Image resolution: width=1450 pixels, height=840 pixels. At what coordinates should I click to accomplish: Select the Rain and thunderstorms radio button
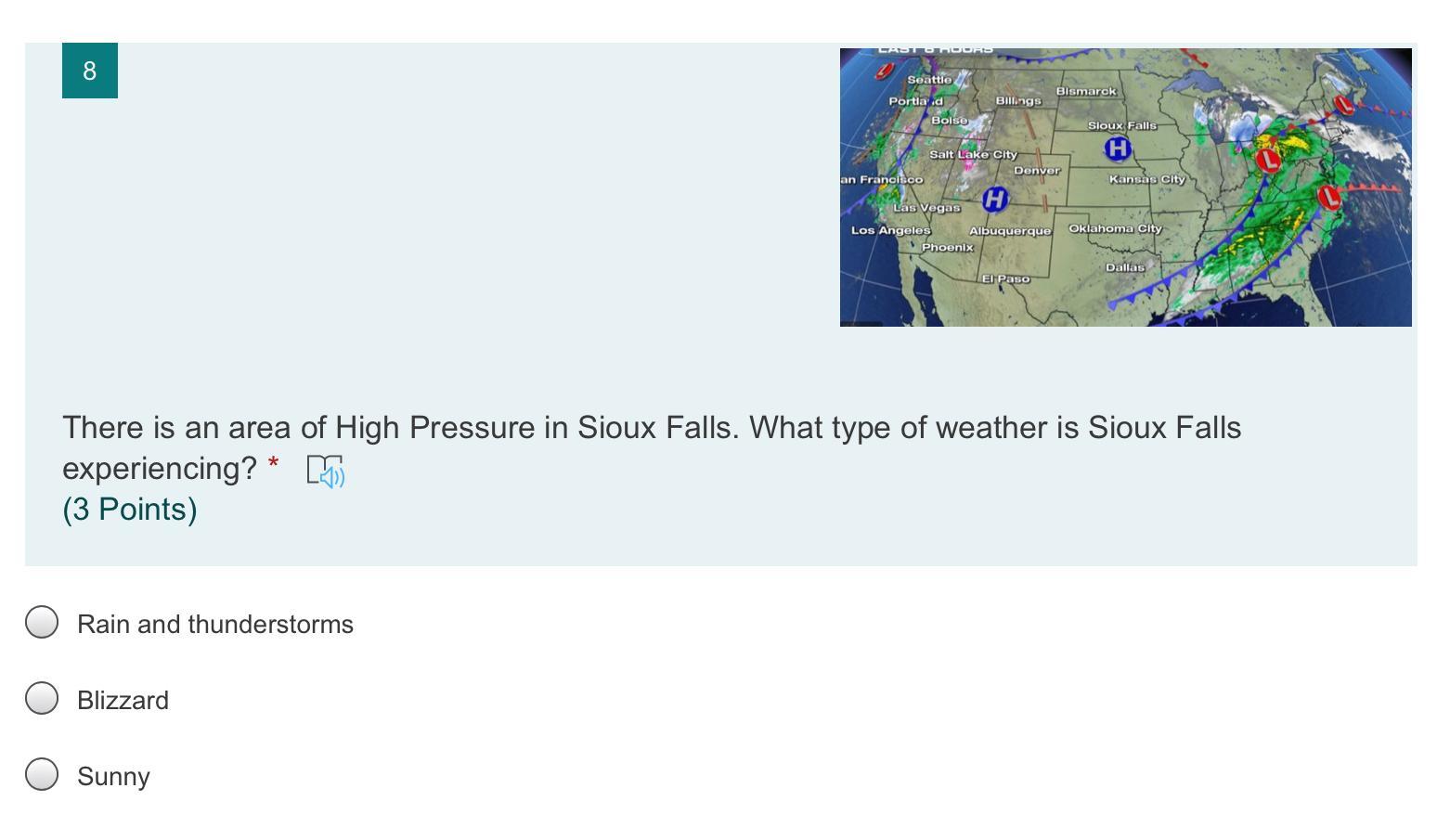tap(42, 623)
